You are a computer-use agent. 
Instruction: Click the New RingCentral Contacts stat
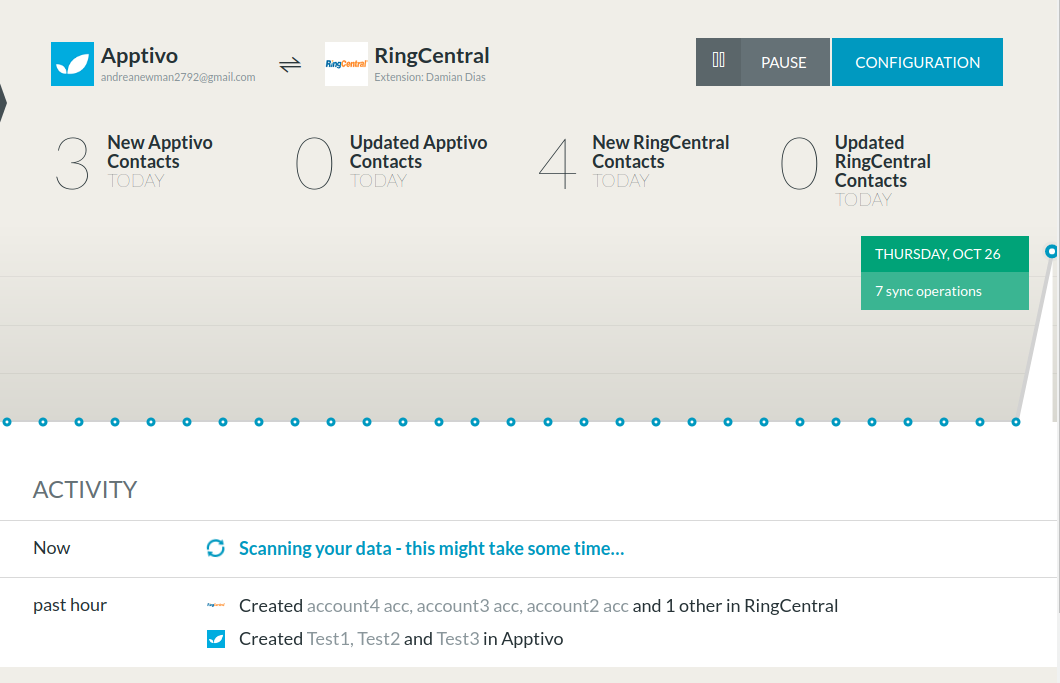pos(634,162)
